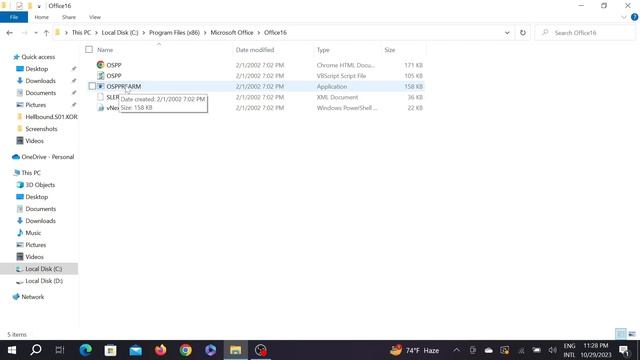Switch ENG INTL input language indicator
The image size is (640, 360).
(569, 350)
